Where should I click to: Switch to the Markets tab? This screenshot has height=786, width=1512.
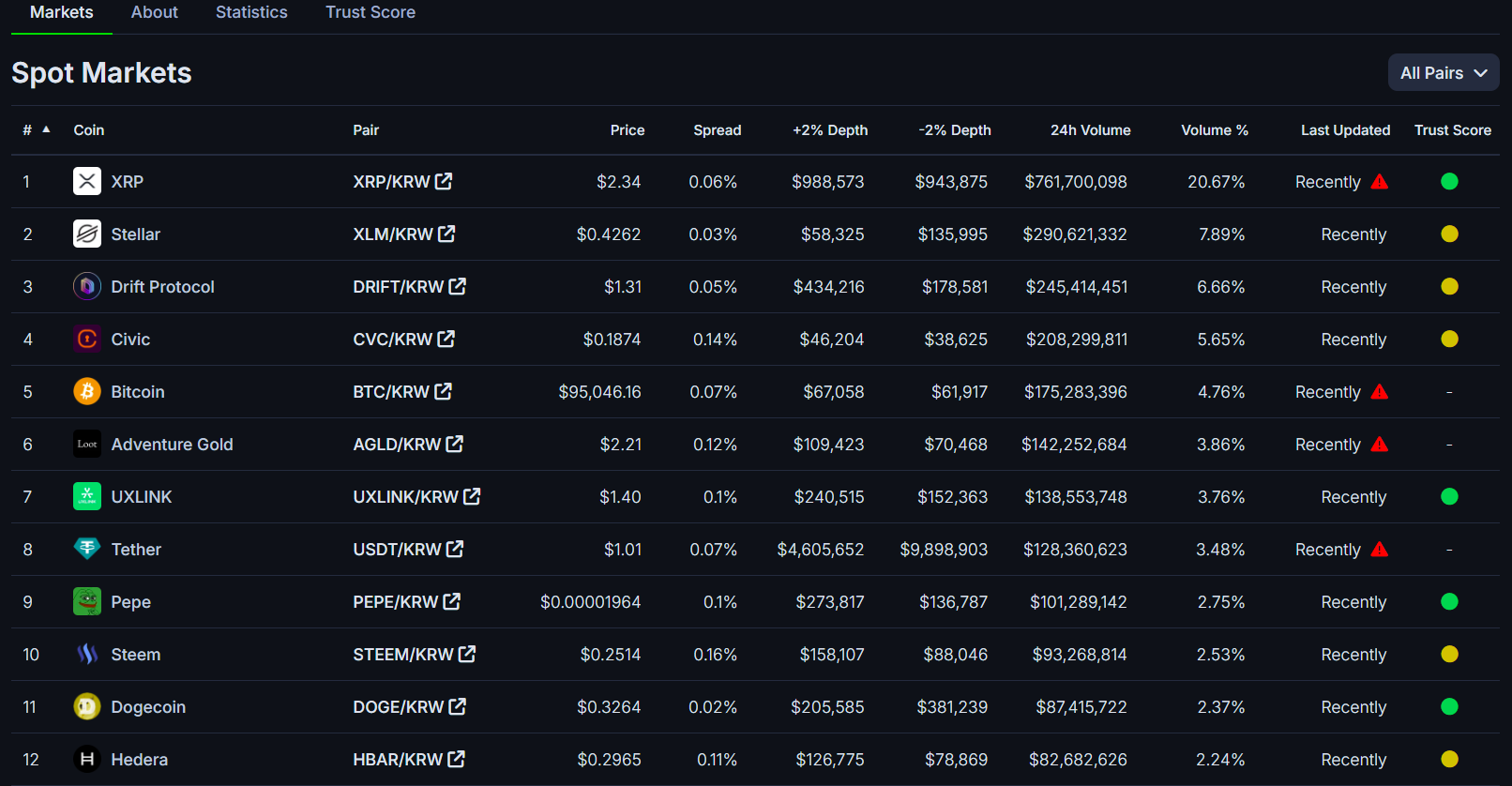coord(62,12)
